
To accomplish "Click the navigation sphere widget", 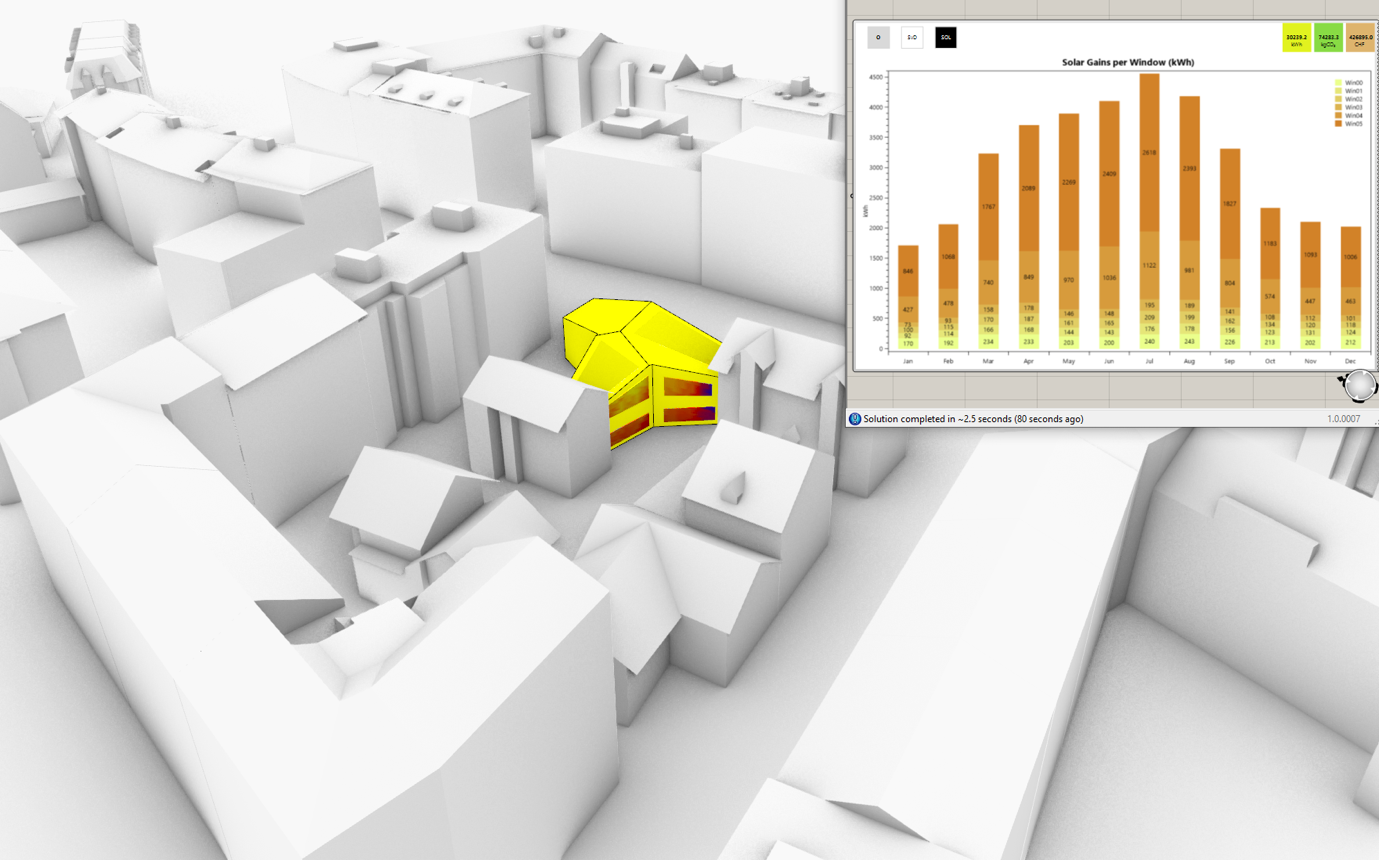I will [x=1360, y=386].
